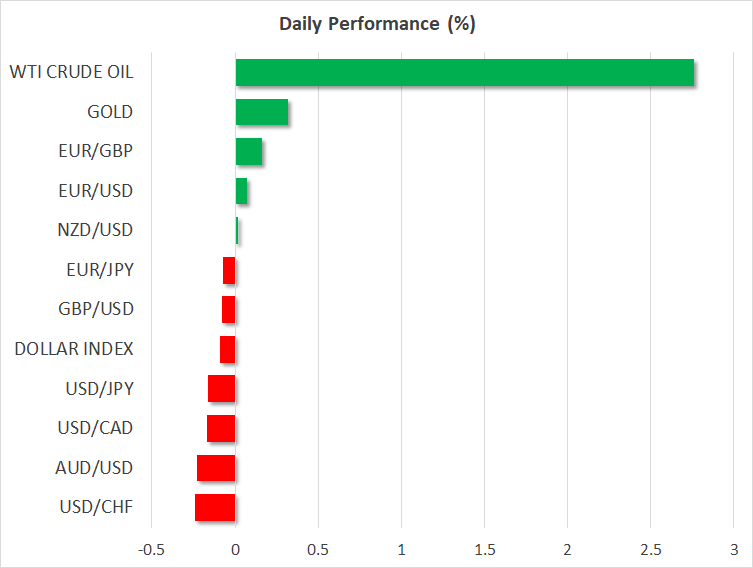Select the EUR/USD category label
The image size is (753, 568).
(x=95, y=191)
